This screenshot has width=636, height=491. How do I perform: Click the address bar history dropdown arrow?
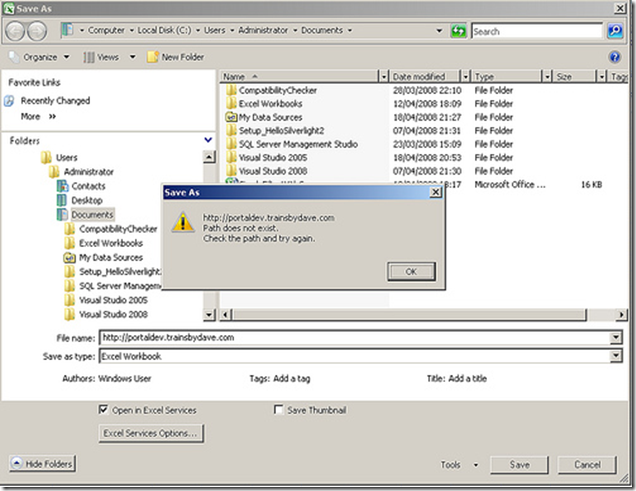tap(439, 30)
